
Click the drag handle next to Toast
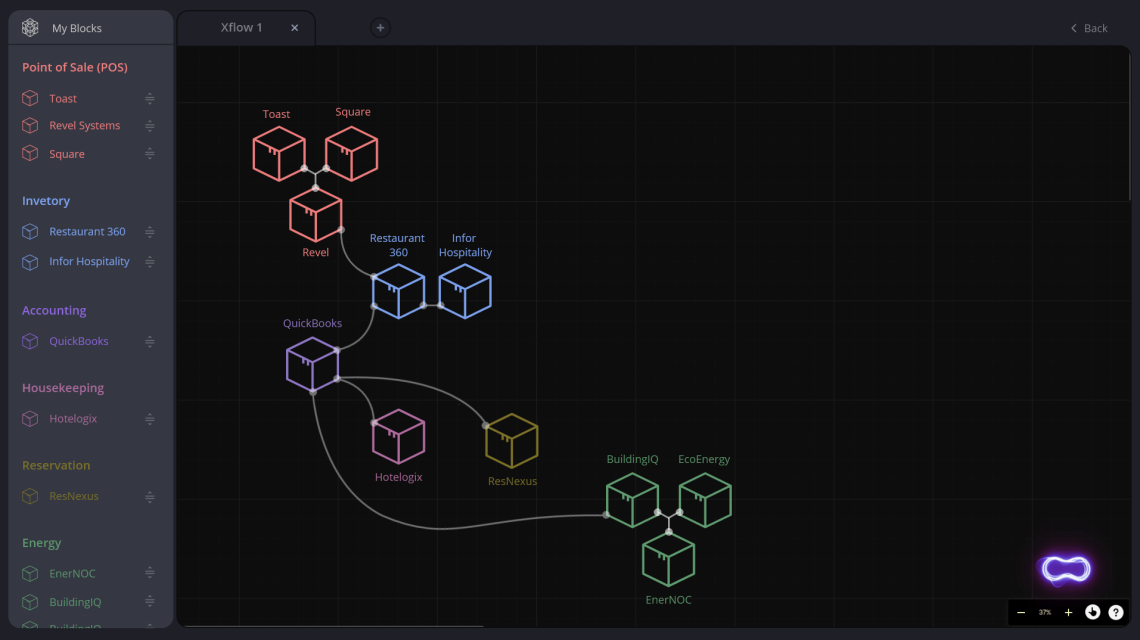[x=149, y=98]
